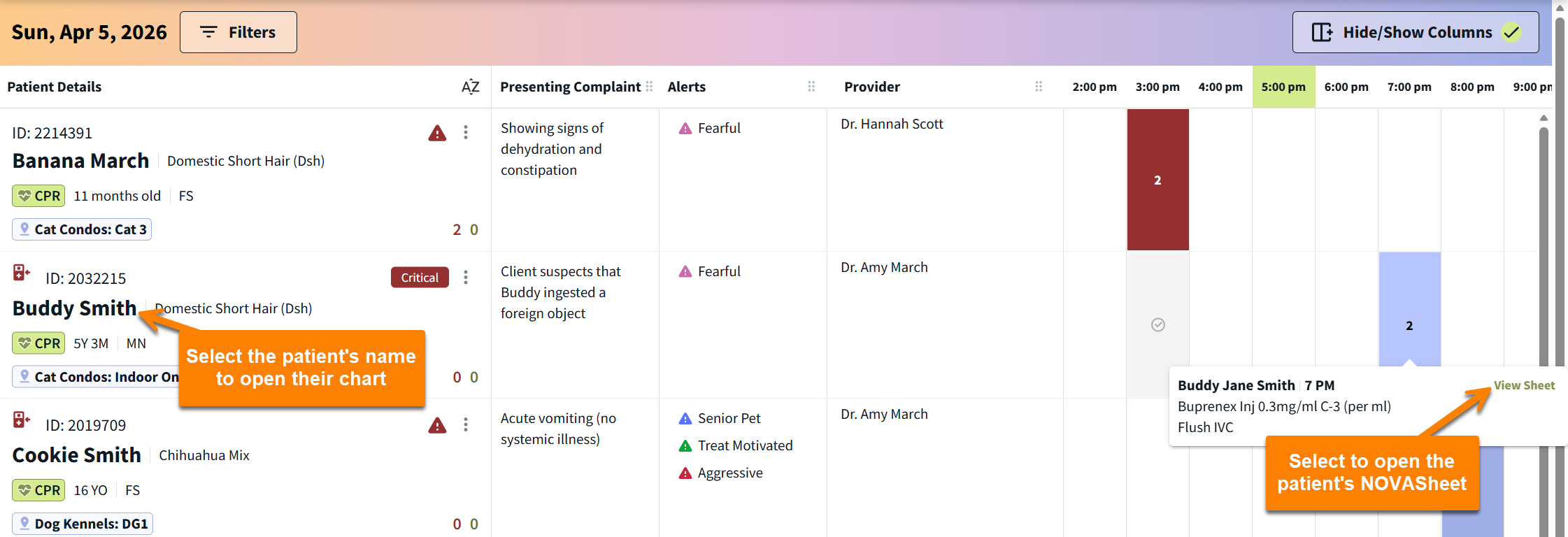The width and height of the screenshot is (1568, 537).
Task: Open the Hide/Show Columns dropdown
Action: pos(1414,31)
